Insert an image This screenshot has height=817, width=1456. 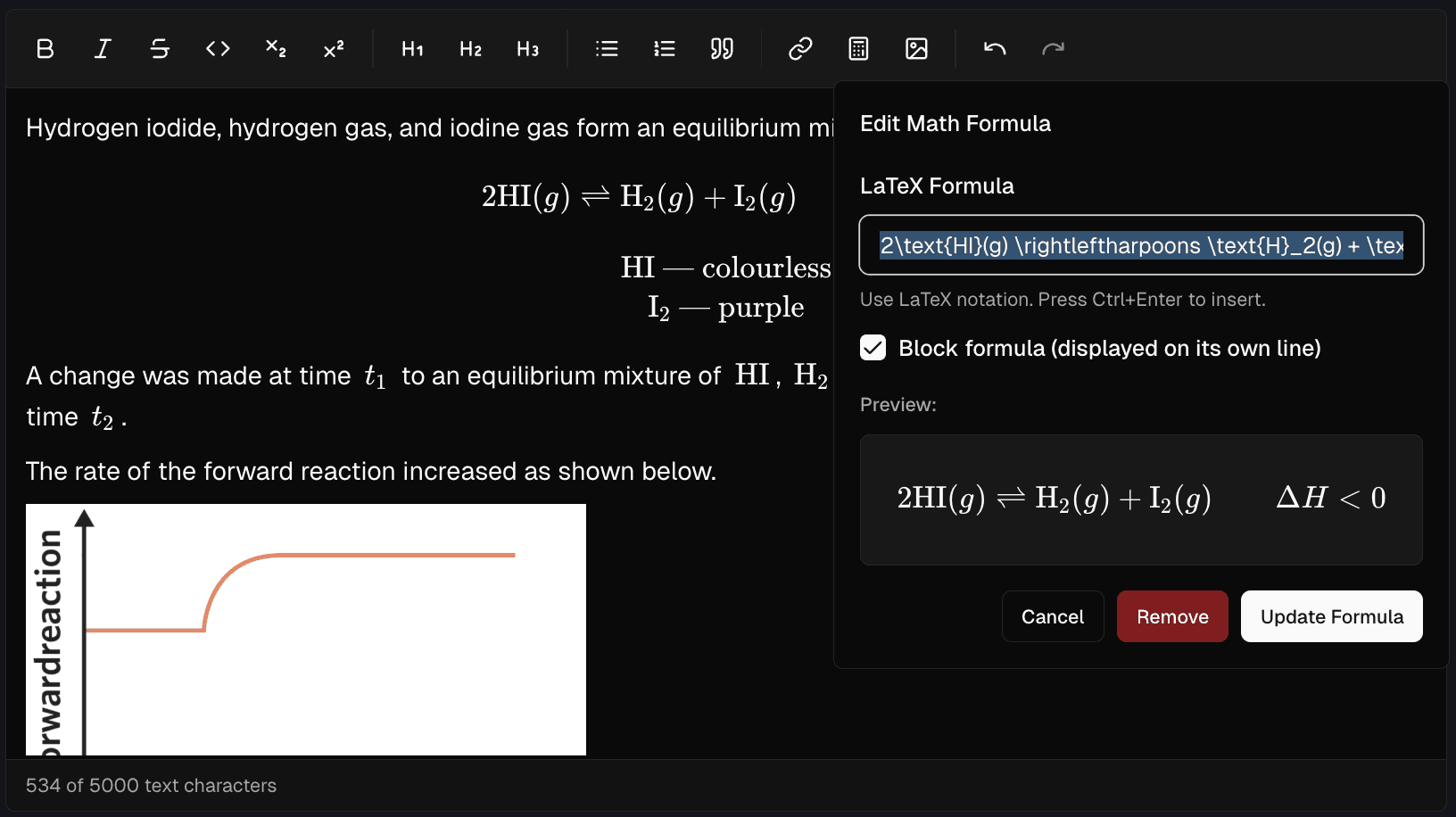coord(916,49)
